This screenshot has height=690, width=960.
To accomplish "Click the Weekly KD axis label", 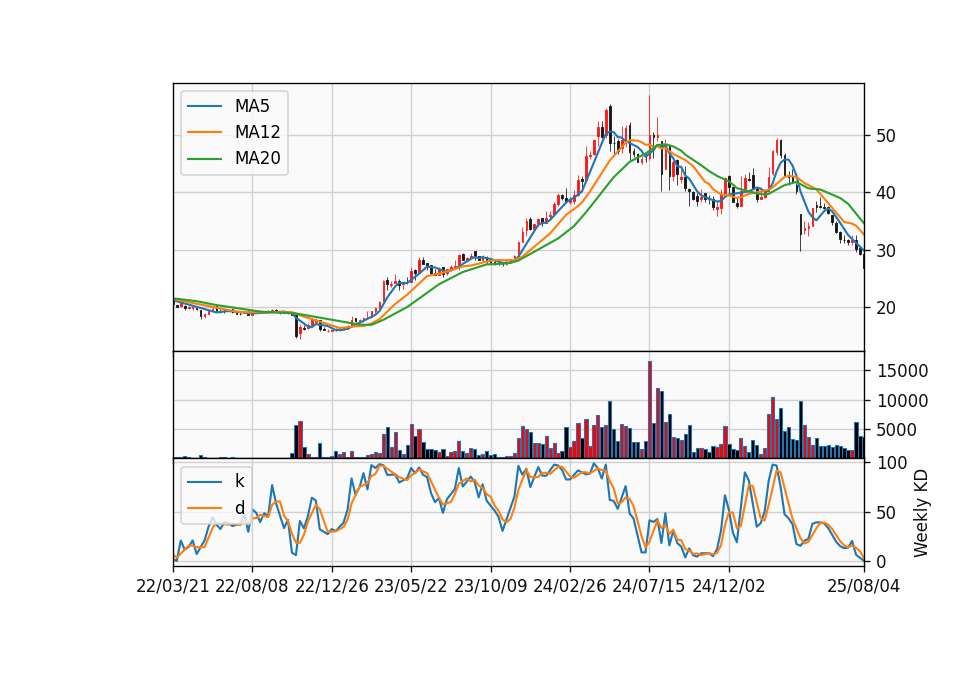I will [921, 514].
